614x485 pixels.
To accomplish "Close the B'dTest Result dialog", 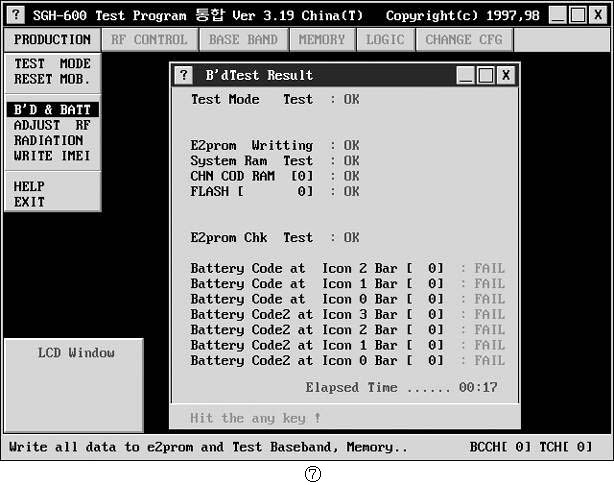I will click(506, 75).
